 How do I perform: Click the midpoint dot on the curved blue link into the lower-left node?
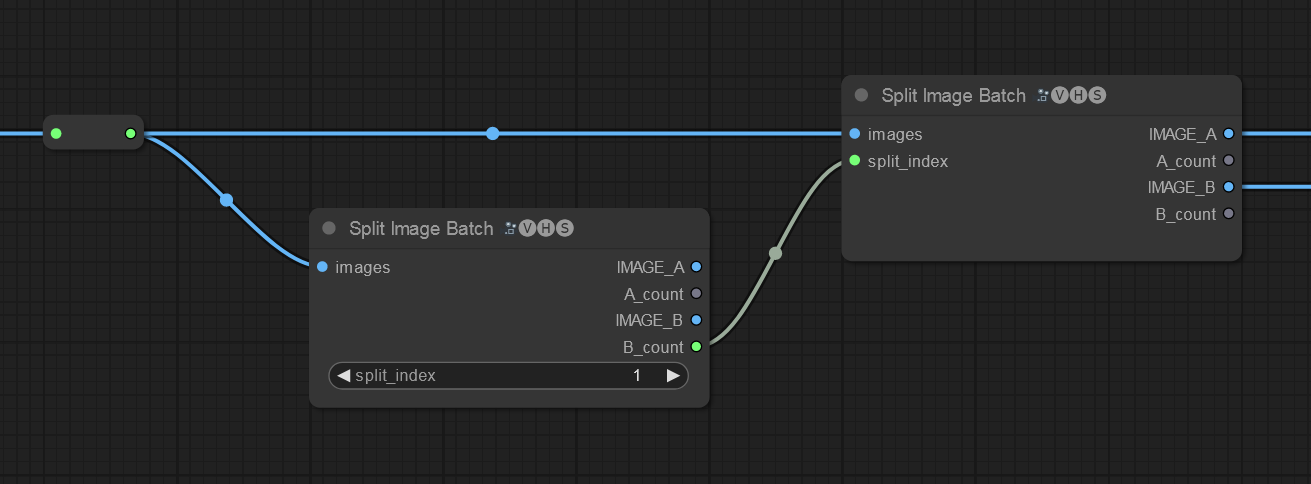tap(226, 200)
